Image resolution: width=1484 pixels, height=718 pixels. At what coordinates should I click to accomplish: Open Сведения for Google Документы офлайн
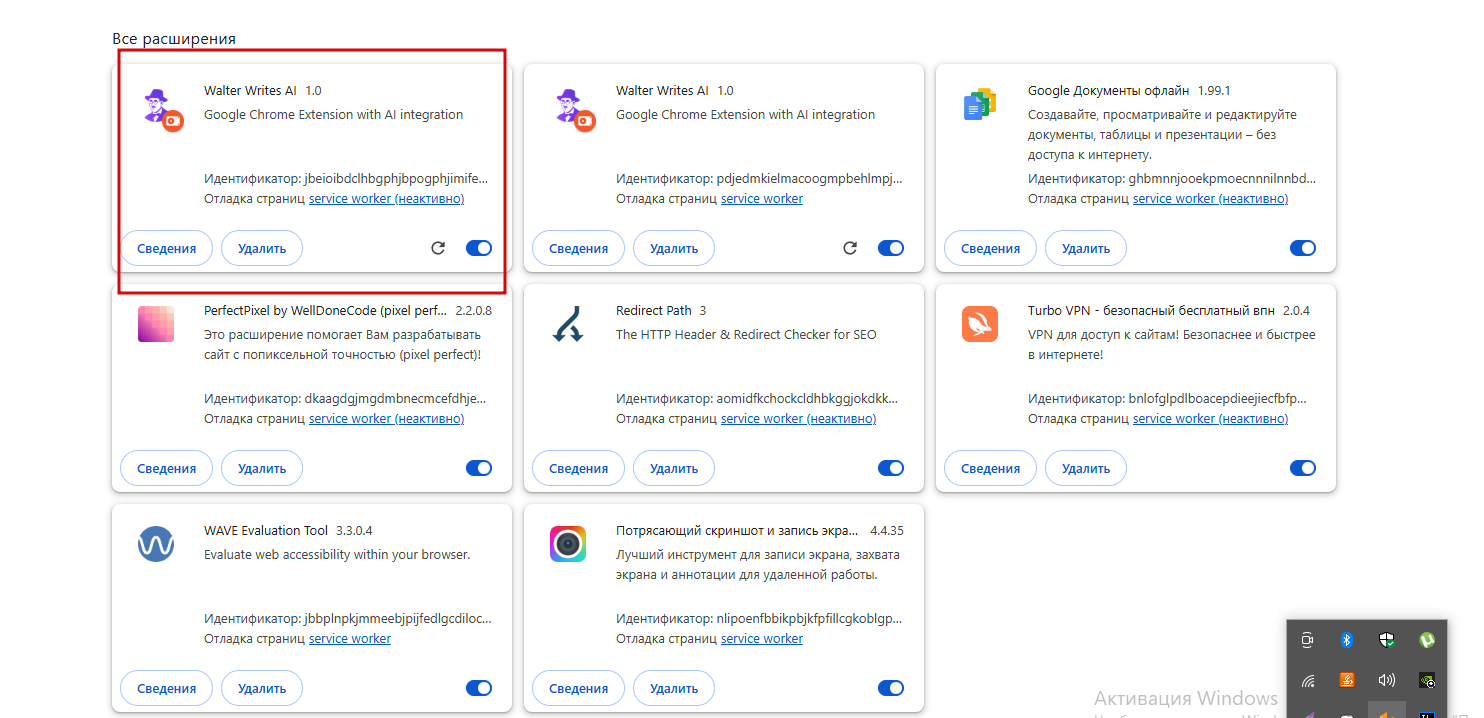coord(990,248)
